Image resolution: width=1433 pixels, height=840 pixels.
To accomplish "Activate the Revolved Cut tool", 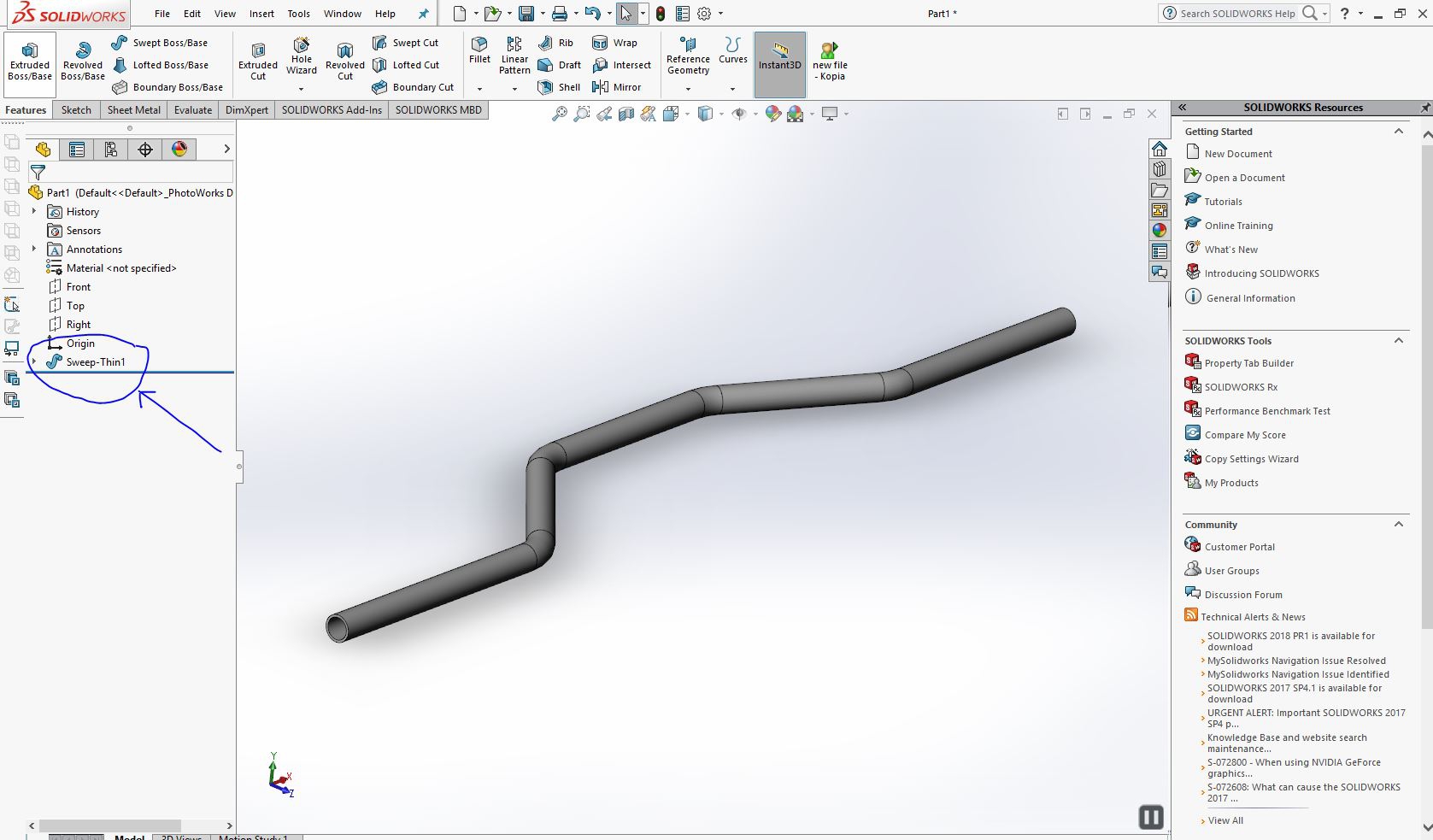I will click(x=345, y=62).
